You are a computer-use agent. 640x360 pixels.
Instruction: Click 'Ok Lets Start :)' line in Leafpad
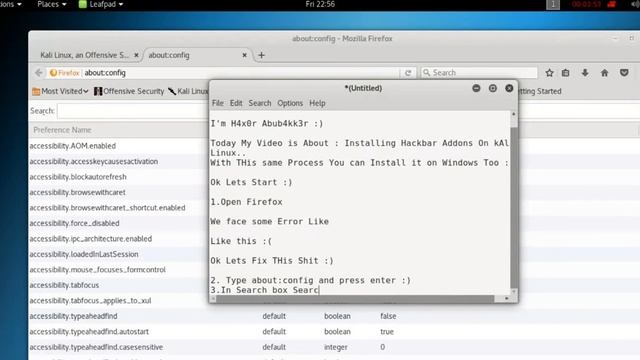click(251, 182)
